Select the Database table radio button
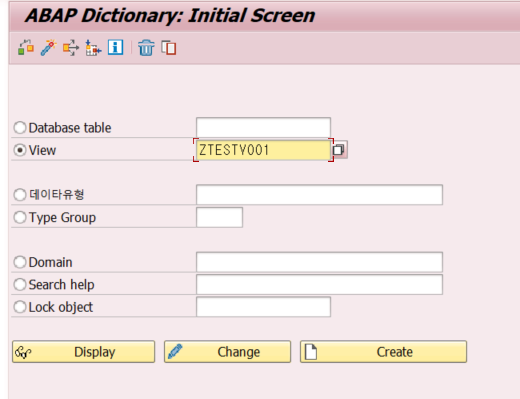The width and height of the screenshot is (520, 399). (x=20, y=128)
